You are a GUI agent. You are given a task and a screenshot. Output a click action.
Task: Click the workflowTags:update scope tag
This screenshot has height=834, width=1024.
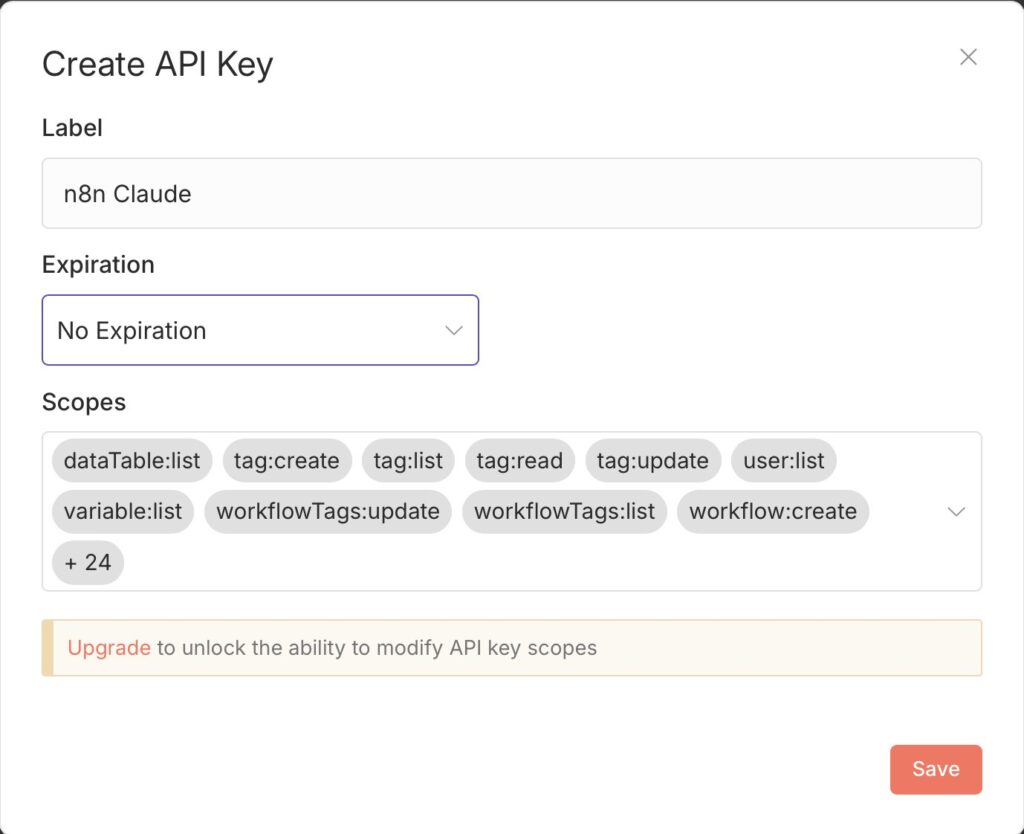[328, 511]
